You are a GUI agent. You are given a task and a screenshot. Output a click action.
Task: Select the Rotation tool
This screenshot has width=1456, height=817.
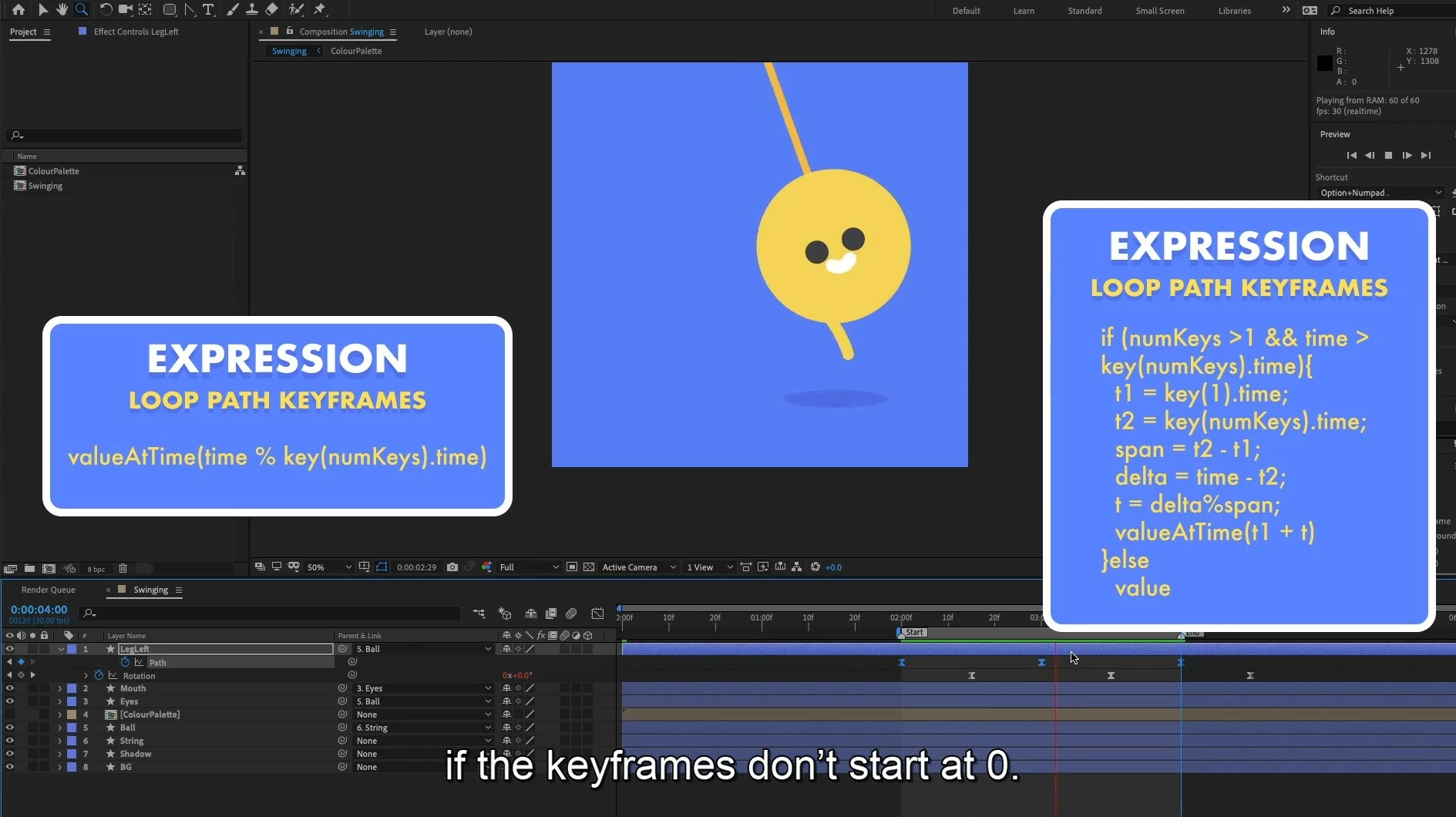point(106,10)
